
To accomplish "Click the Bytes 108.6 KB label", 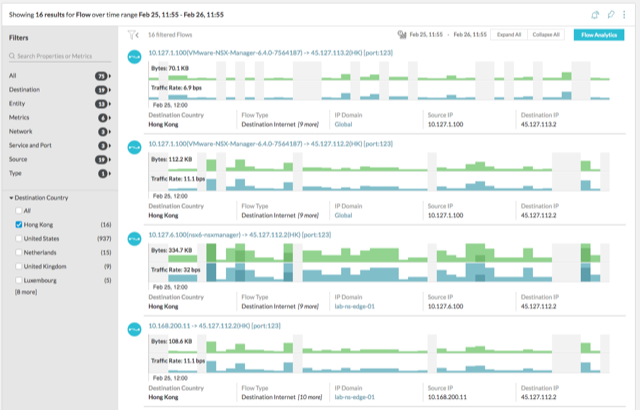I will [171, 341].
